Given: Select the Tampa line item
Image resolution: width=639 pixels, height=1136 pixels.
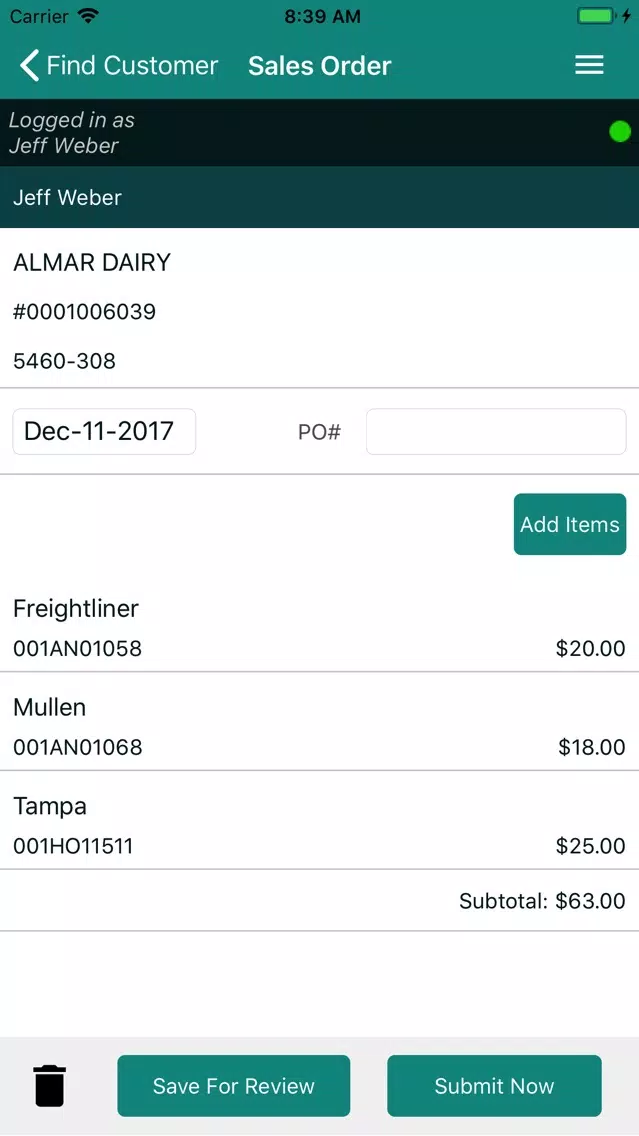Looking at the screenshot, I should (x=320, y=823).
